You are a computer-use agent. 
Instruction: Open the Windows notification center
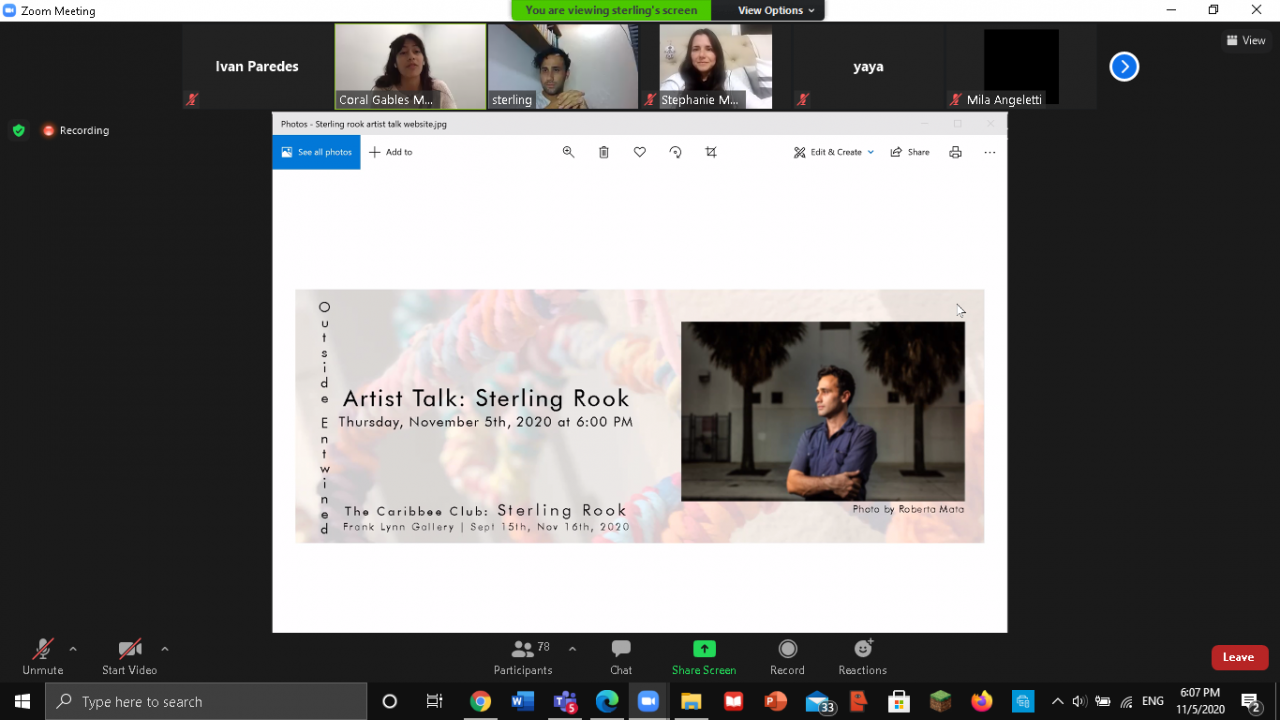pos(1250,701)
